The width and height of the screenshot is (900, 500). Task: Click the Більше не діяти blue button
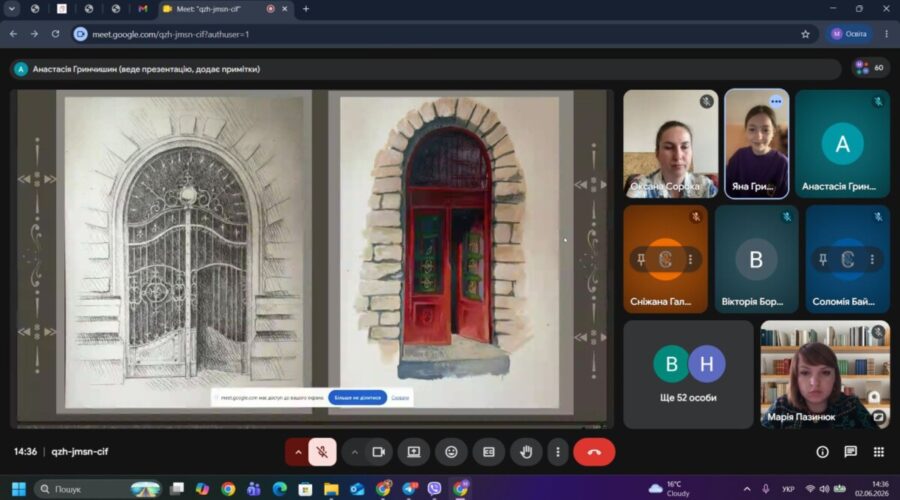point(358,397)
